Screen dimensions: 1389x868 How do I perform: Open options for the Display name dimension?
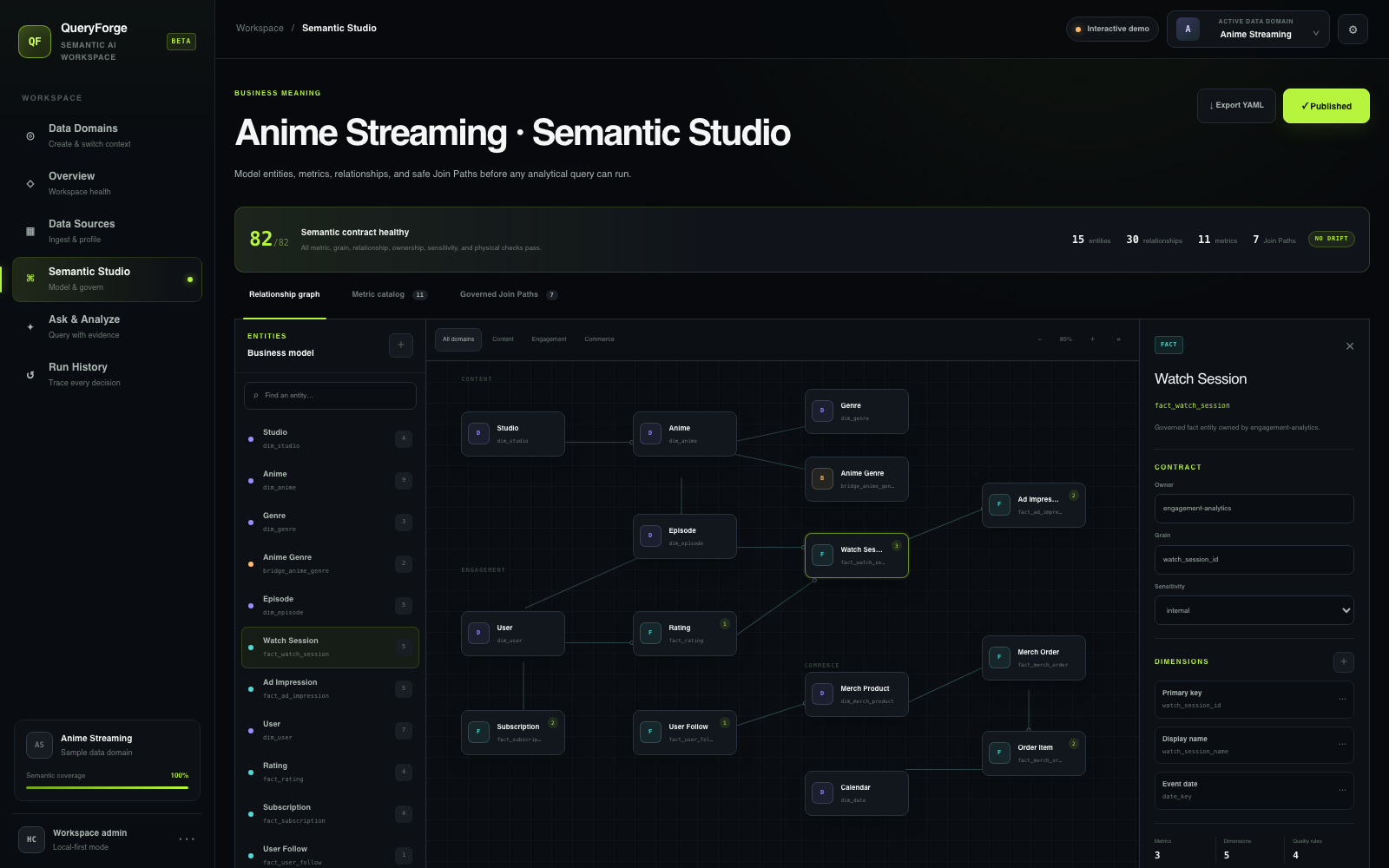click(x=1342, y=745)
